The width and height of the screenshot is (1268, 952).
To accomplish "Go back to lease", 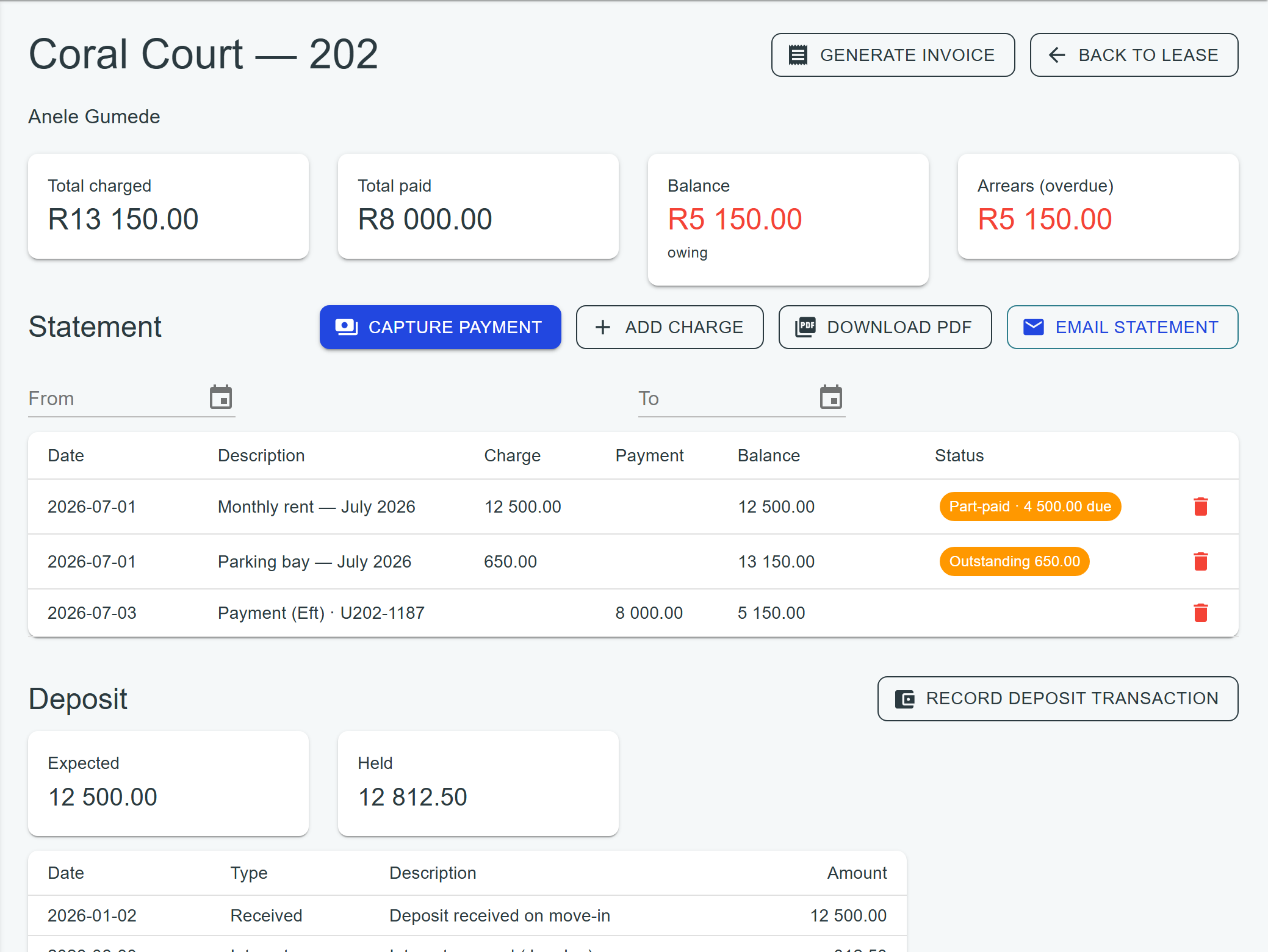I will click(1134, 55).
